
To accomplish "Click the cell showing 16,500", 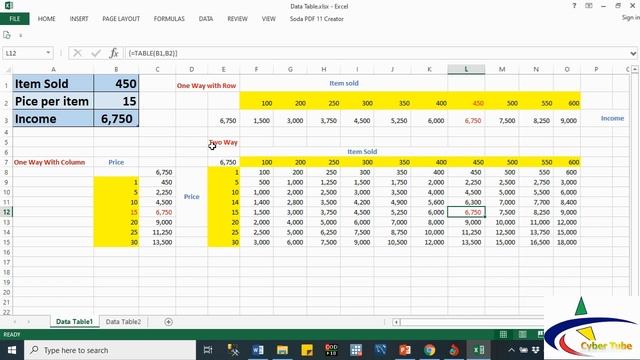I will click(x=536, y=242).
